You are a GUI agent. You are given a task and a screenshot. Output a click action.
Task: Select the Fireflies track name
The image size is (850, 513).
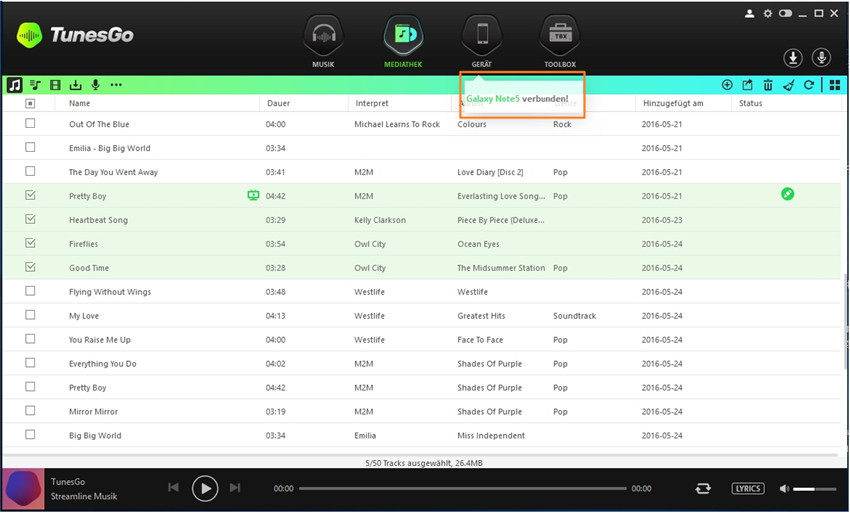(x=83, y=244)
